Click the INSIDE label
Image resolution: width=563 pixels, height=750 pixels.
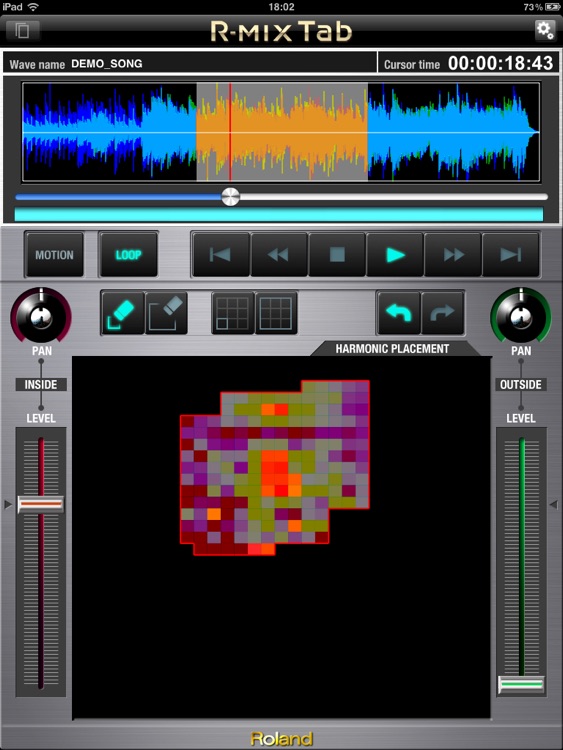point(41,385)
